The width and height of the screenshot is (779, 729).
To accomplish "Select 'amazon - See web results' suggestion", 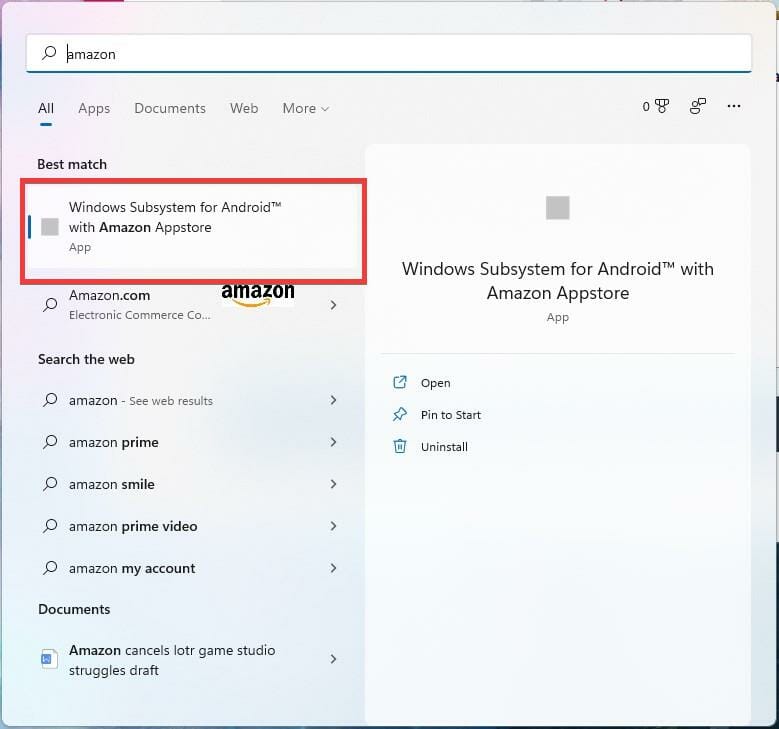I will [x=191, y=401].
